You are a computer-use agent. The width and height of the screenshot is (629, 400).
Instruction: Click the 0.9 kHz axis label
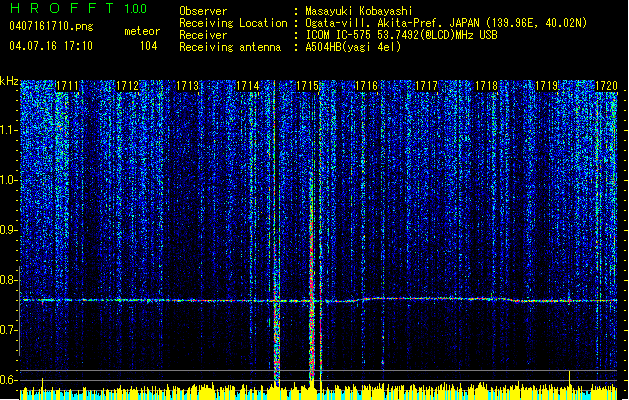tap(9, 230)
